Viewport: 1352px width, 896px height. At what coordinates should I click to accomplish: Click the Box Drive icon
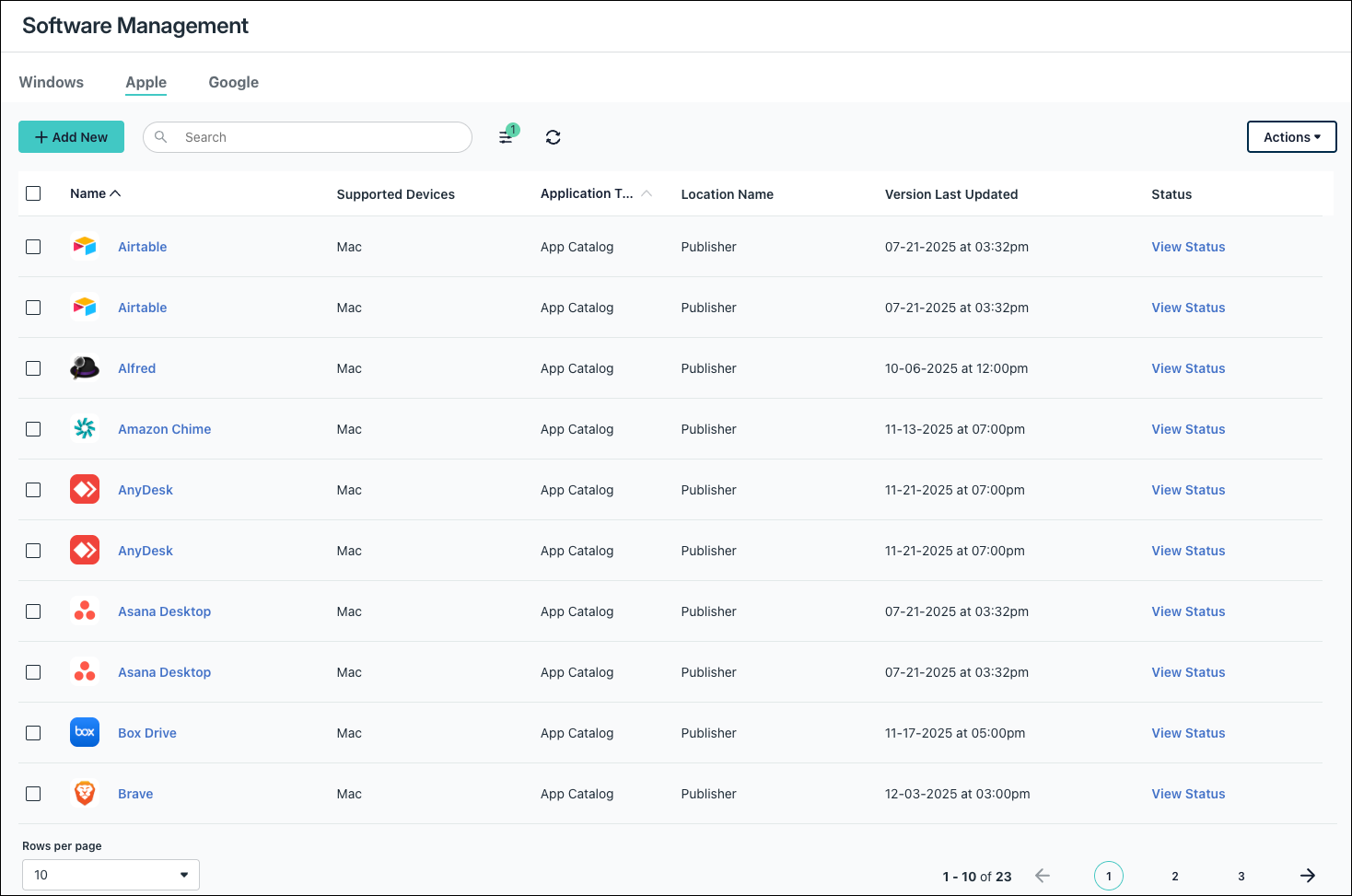[84, 732]
